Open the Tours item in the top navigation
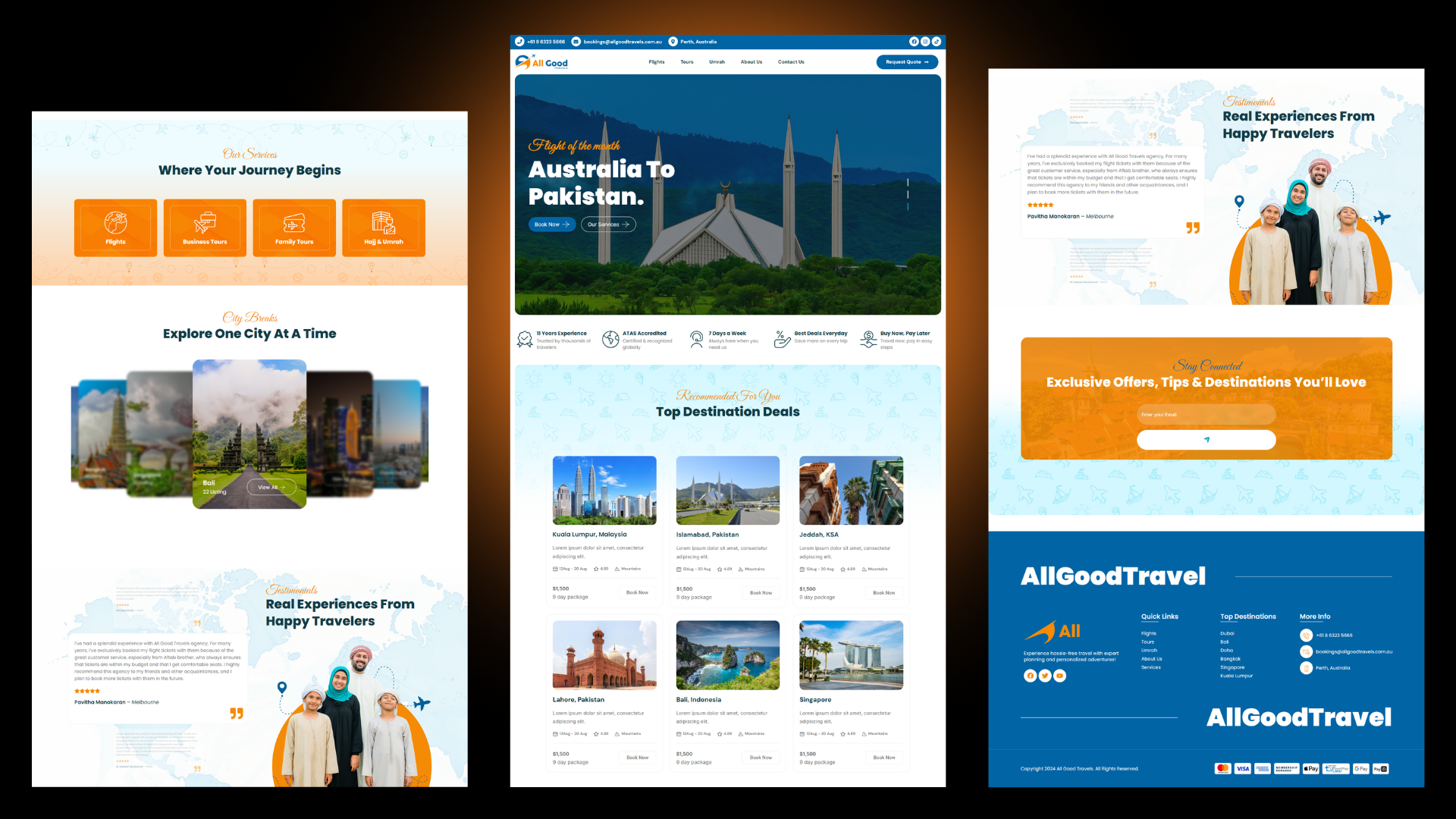The height and width of the screenshot is (819, 1456). point(687,62)
